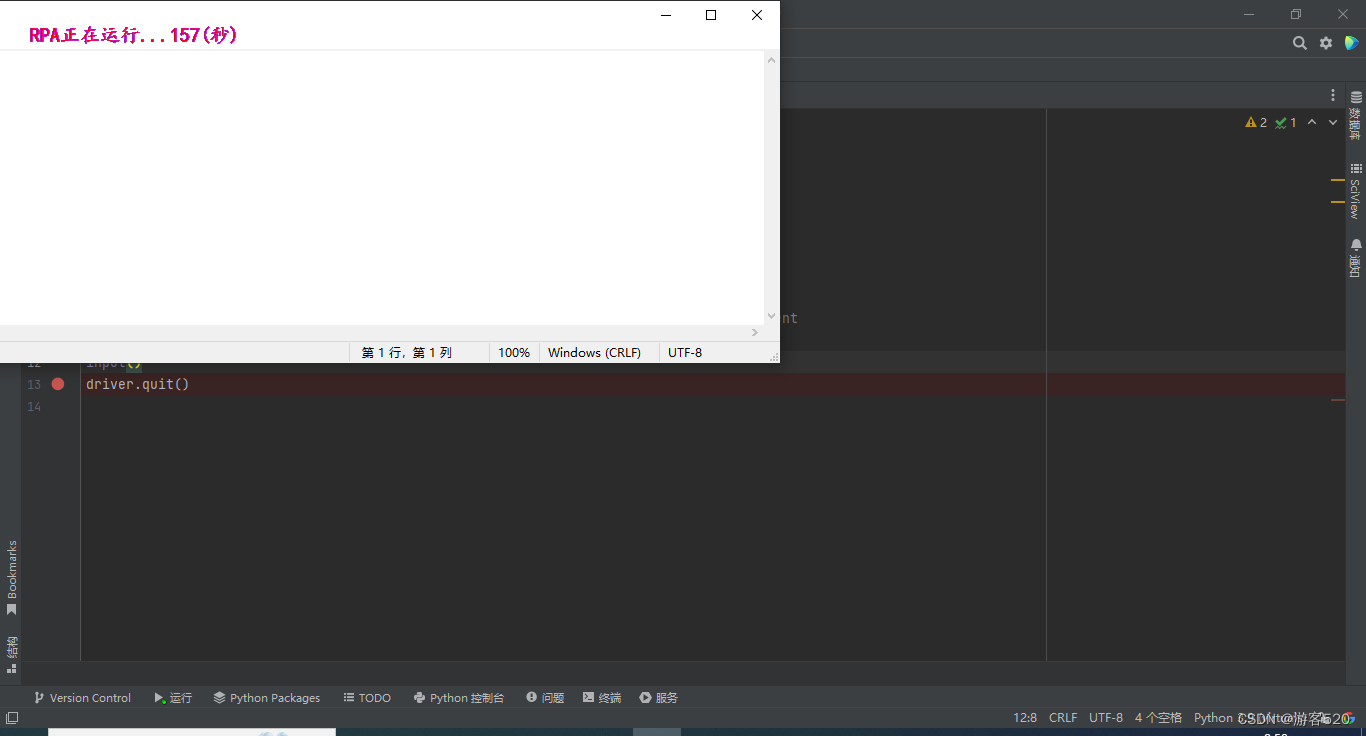Click Windows (CRLF) in notepad status bar
The height and width of the screenshot is (736, 1366).
pyautogui.click(x=594, y=353)
